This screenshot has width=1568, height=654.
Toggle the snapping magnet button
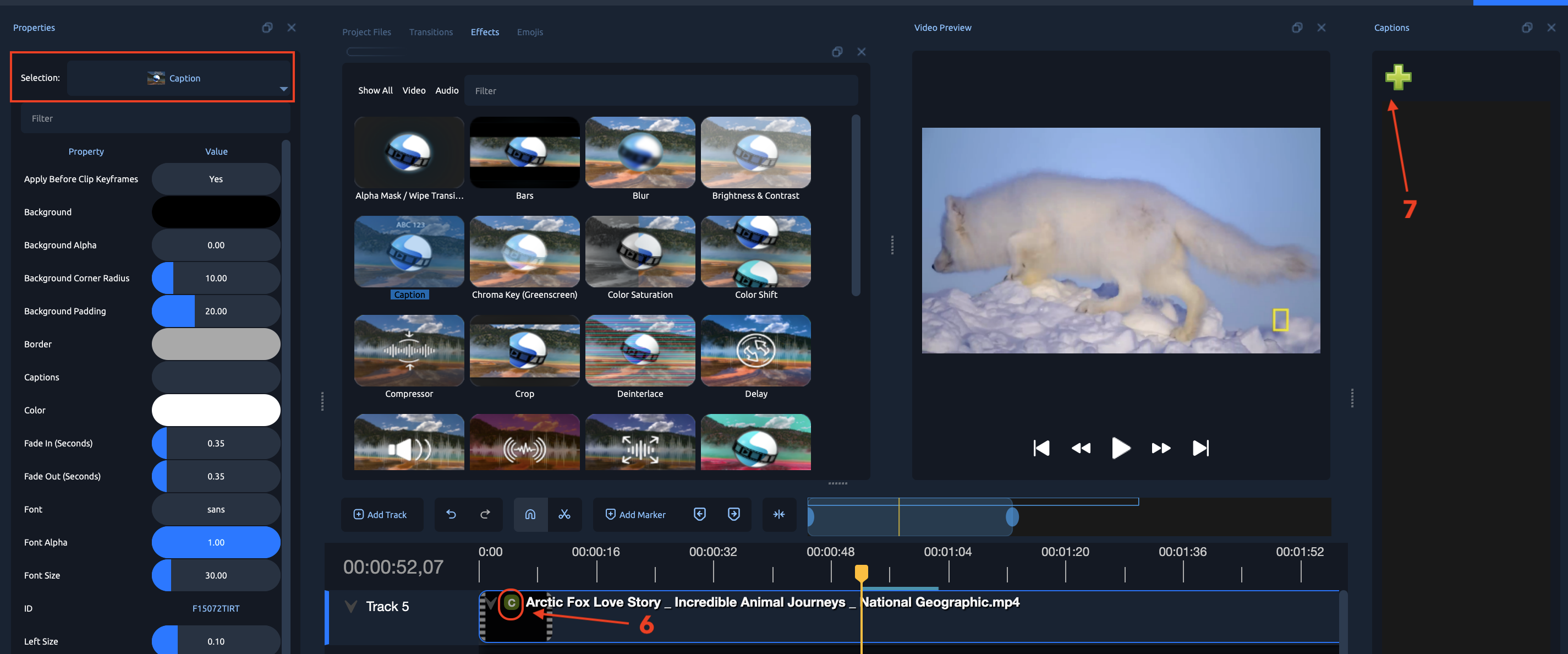pos(530,515)
